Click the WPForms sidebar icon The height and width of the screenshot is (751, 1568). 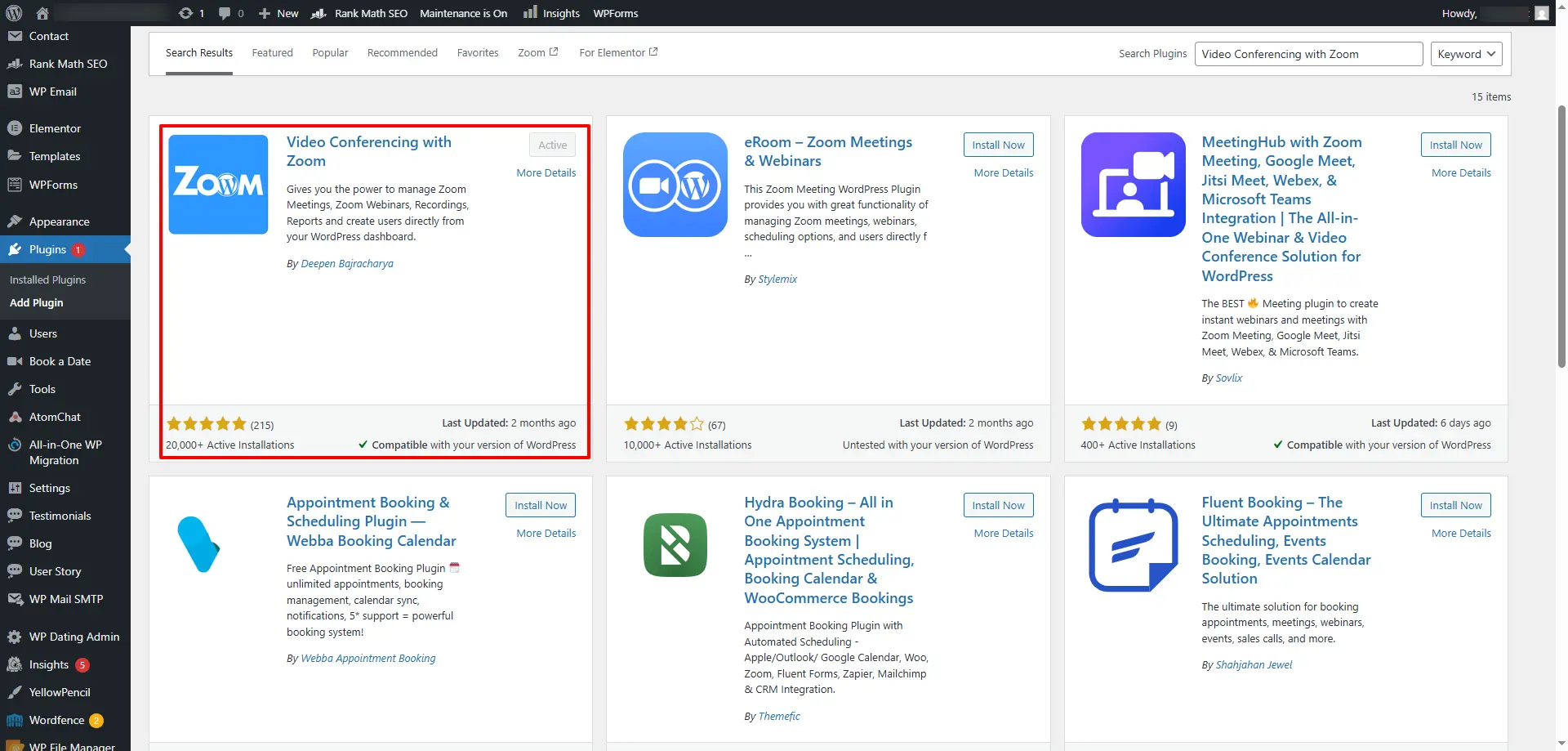15,185
